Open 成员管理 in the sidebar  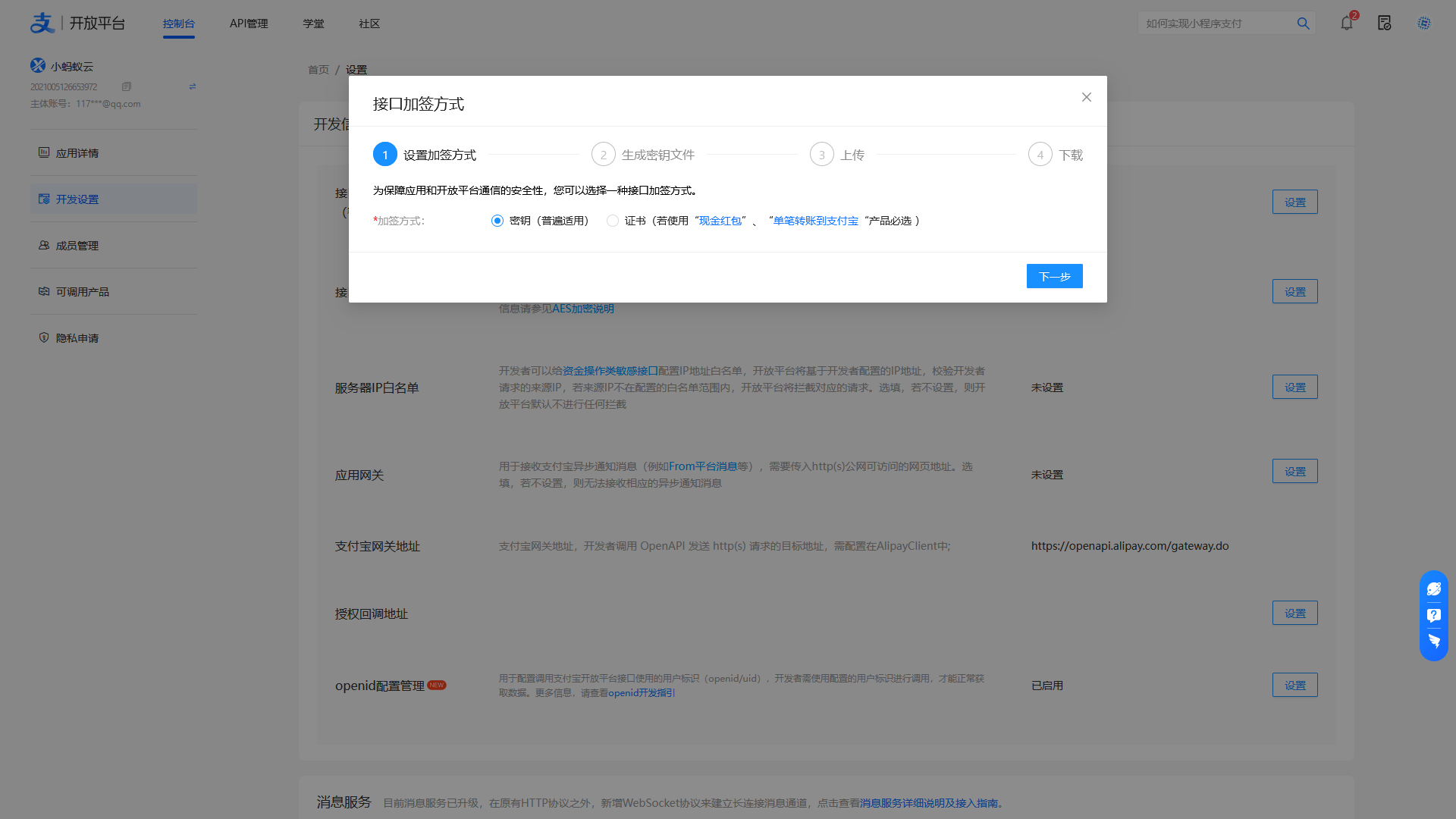click(77, 246)
